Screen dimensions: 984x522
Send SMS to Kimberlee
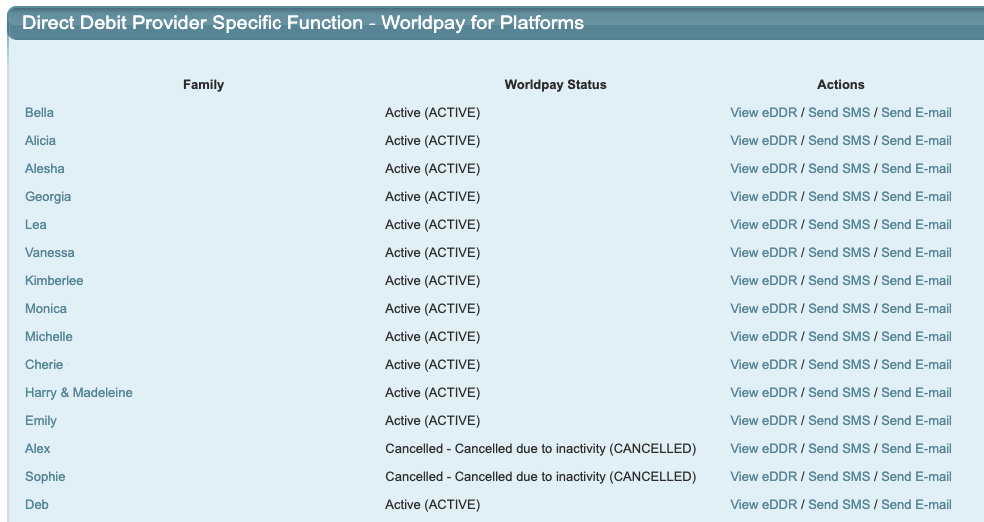coord(839,280)
